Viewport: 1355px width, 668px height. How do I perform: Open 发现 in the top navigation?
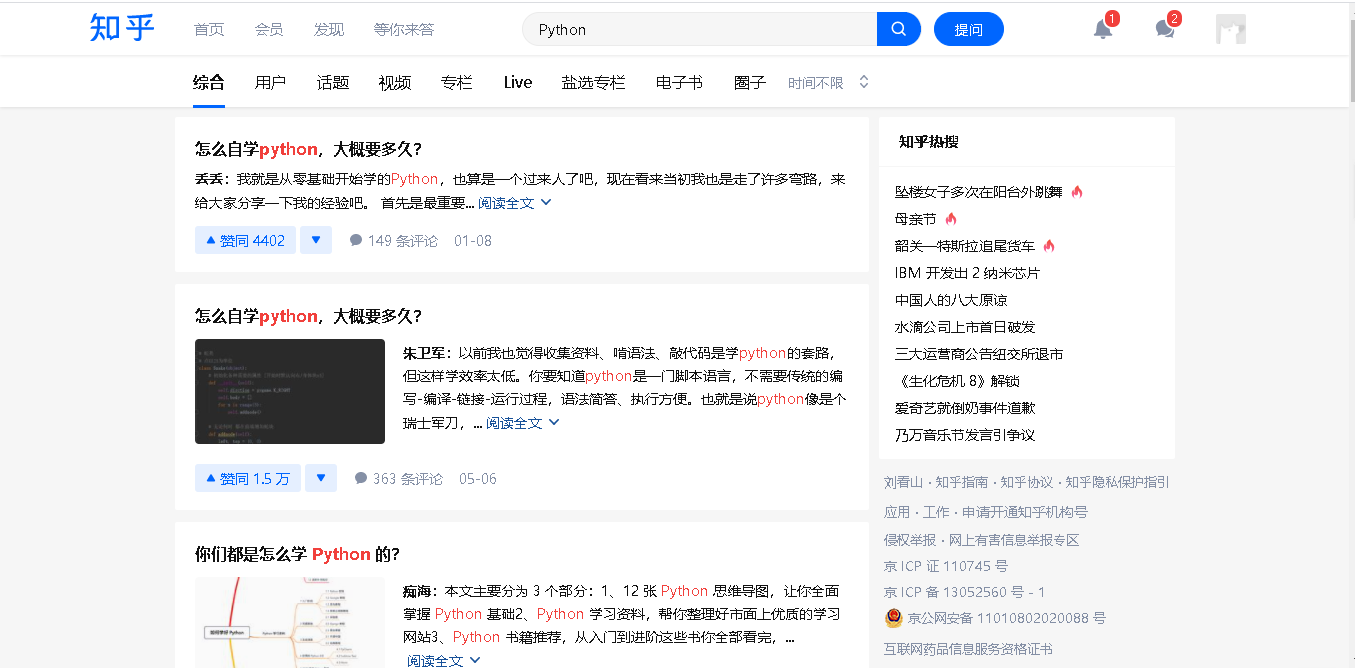coord(329,29)
